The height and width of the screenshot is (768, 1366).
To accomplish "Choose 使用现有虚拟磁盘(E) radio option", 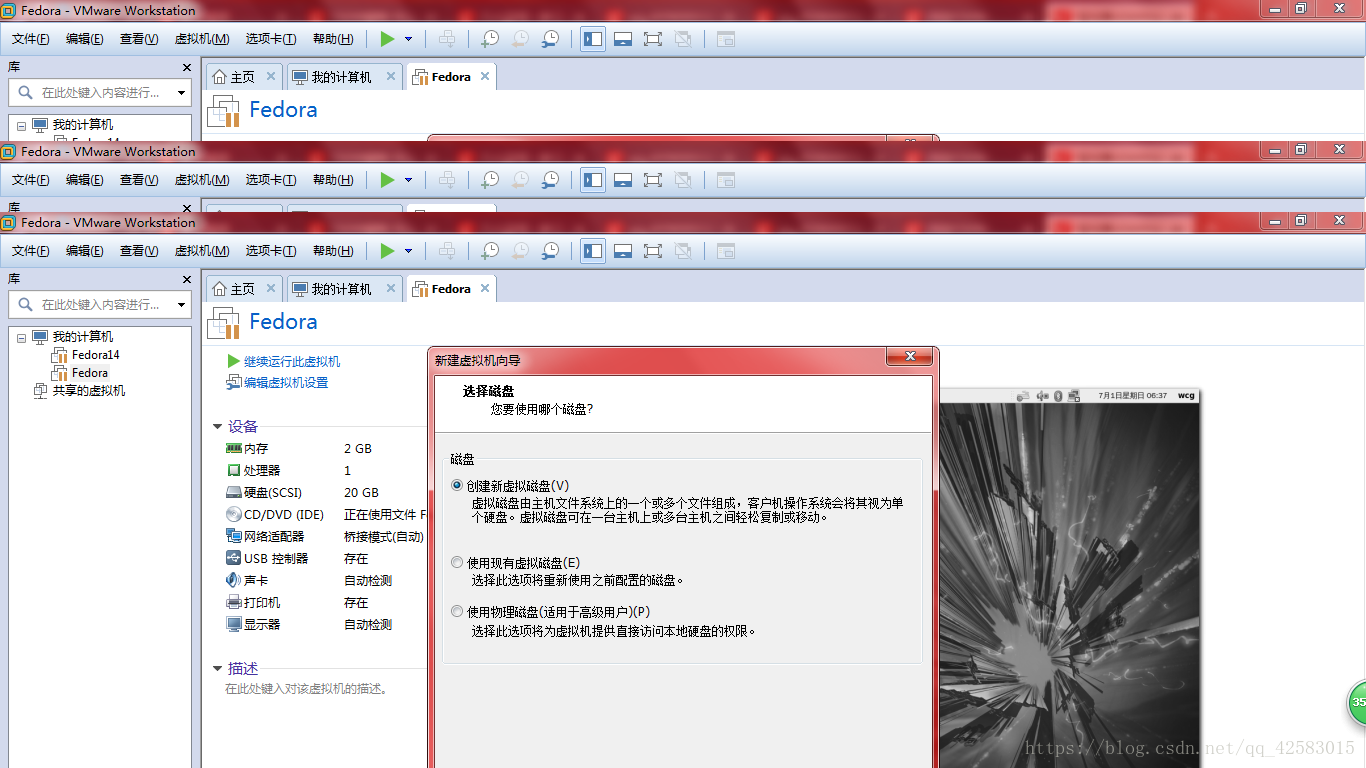I will tap(457, 562).
